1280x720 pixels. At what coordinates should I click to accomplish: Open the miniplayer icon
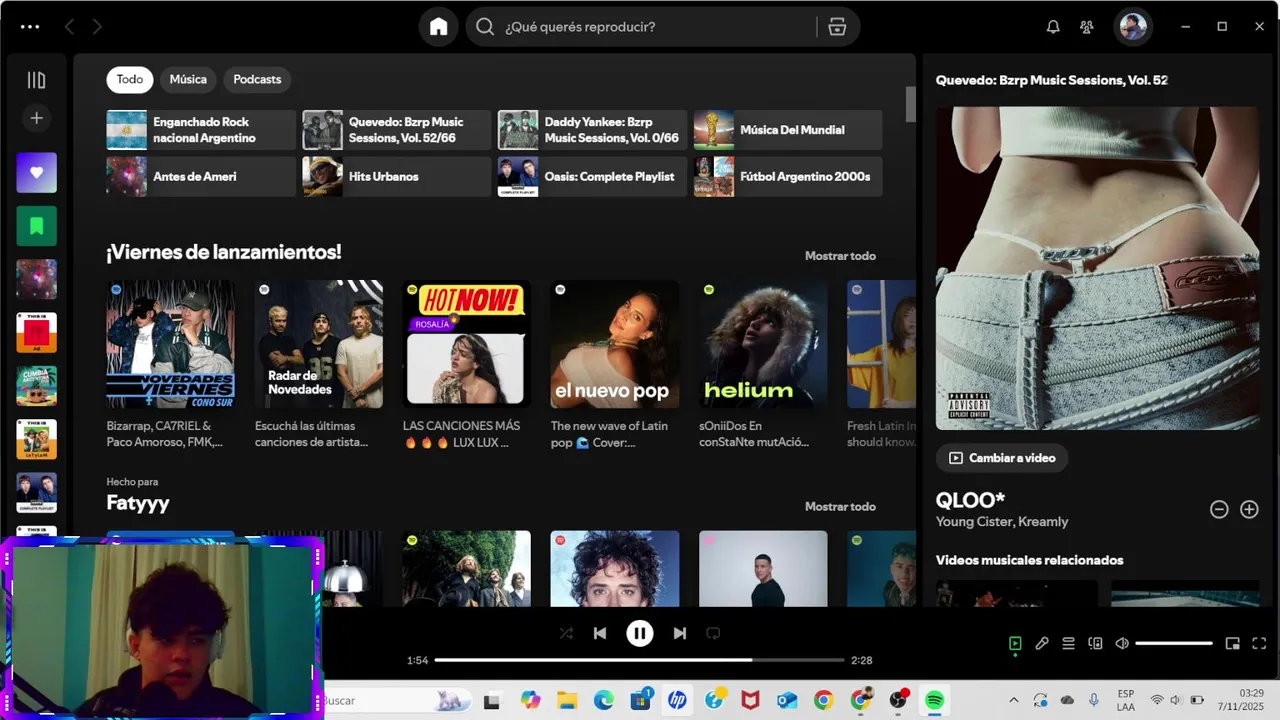1233,643
